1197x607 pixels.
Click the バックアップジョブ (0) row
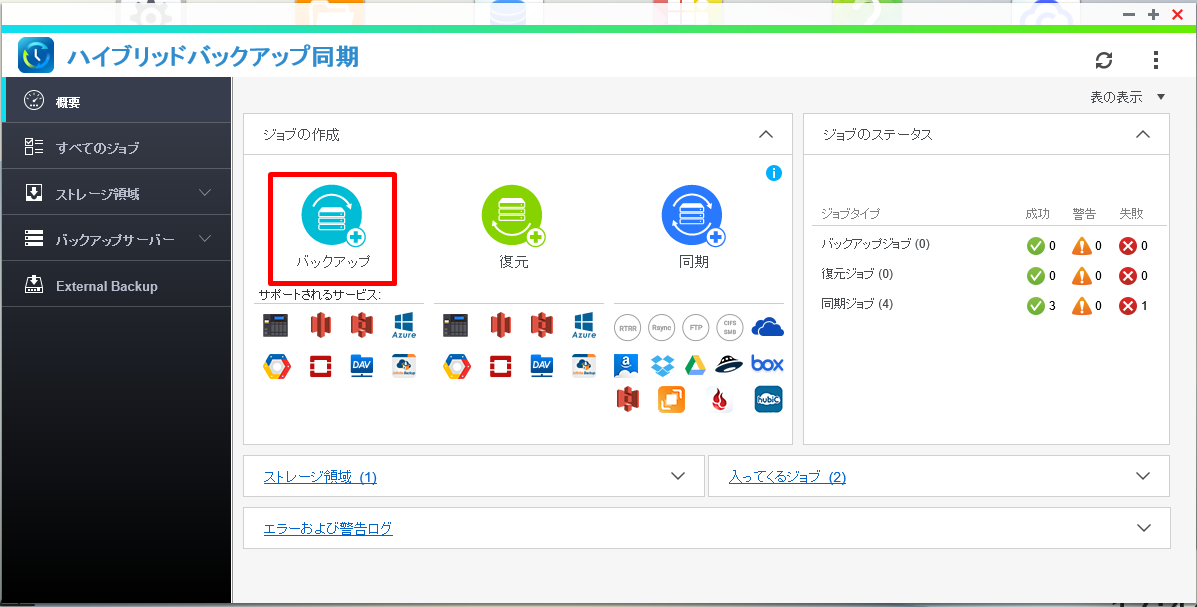pos(989,244)
